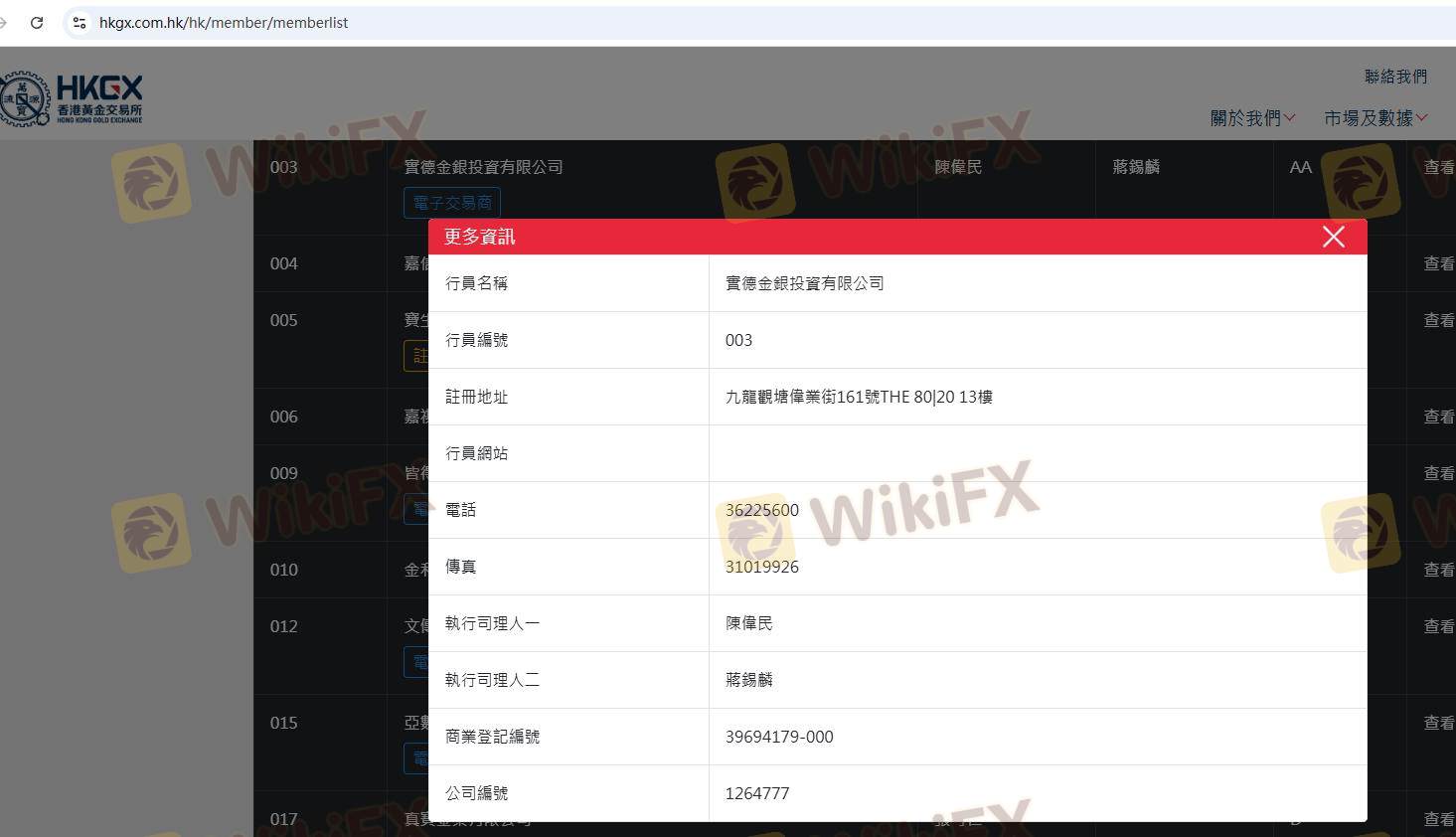
Task: Click the AA grade in row 003
Action: coord(1300,167)
